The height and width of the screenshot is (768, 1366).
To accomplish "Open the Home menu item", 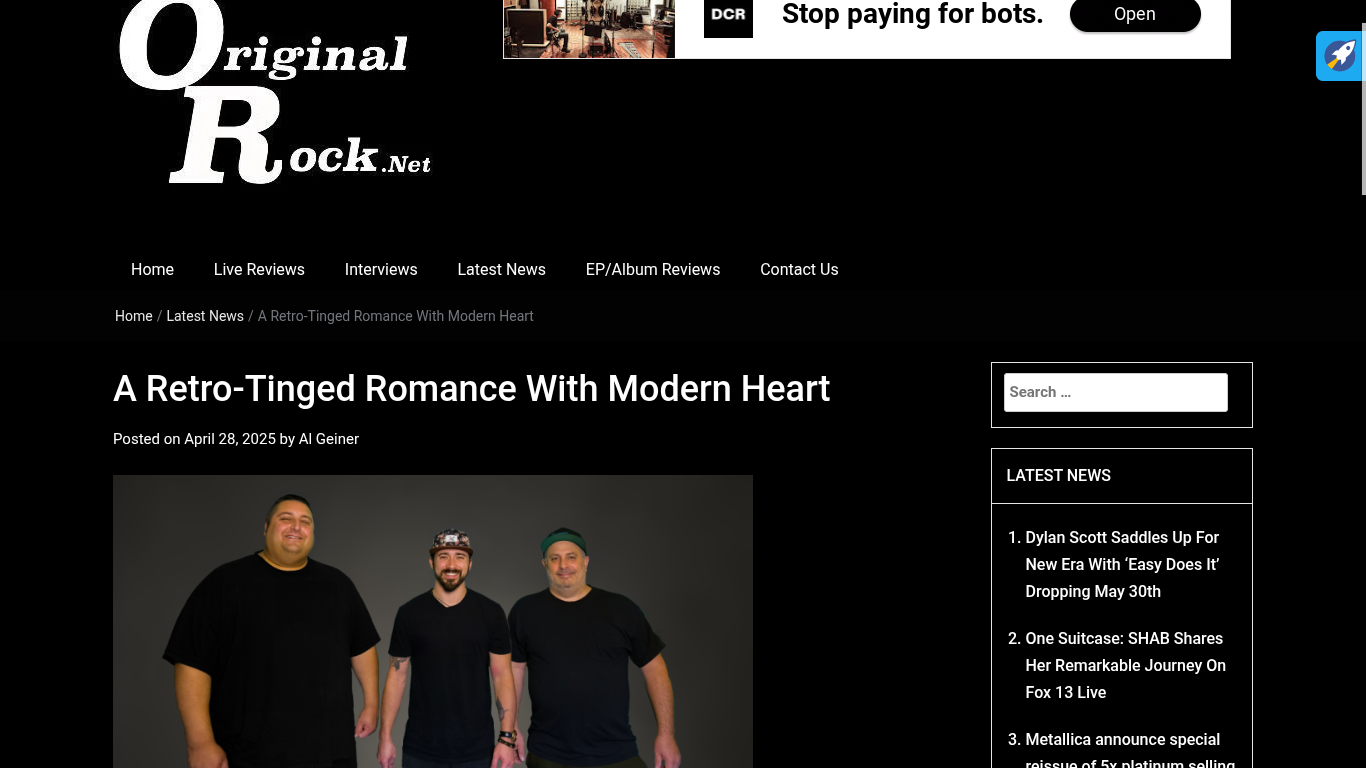I will (152, 269).
